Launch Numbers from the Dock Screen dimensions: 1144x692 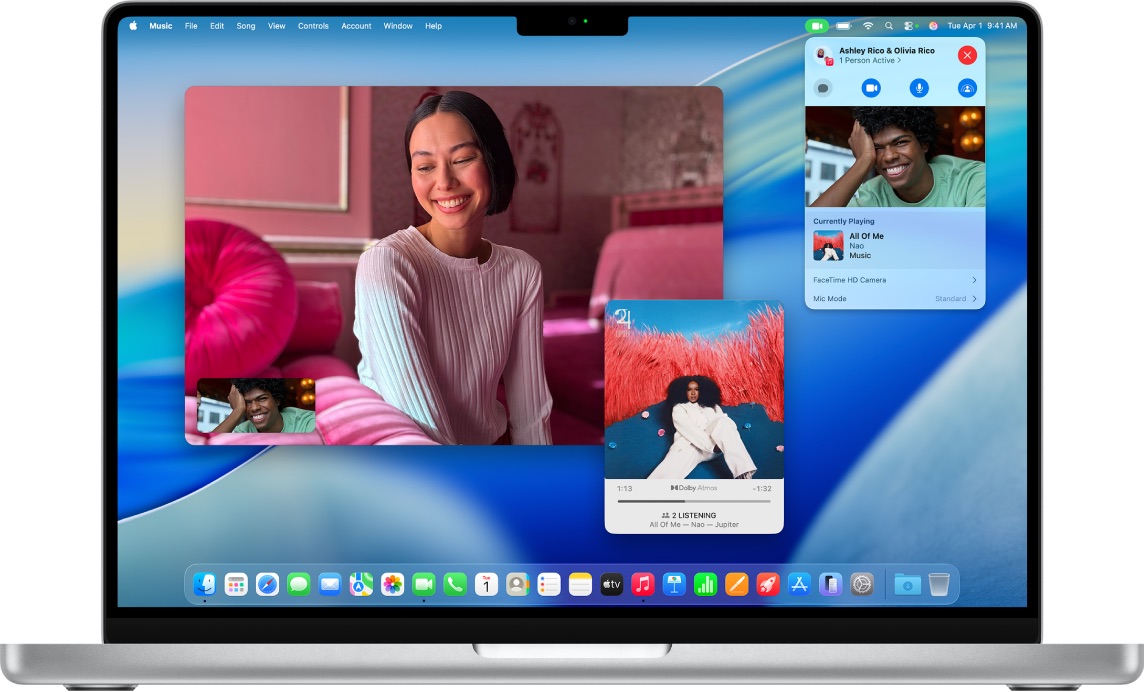tap(706, 584)
